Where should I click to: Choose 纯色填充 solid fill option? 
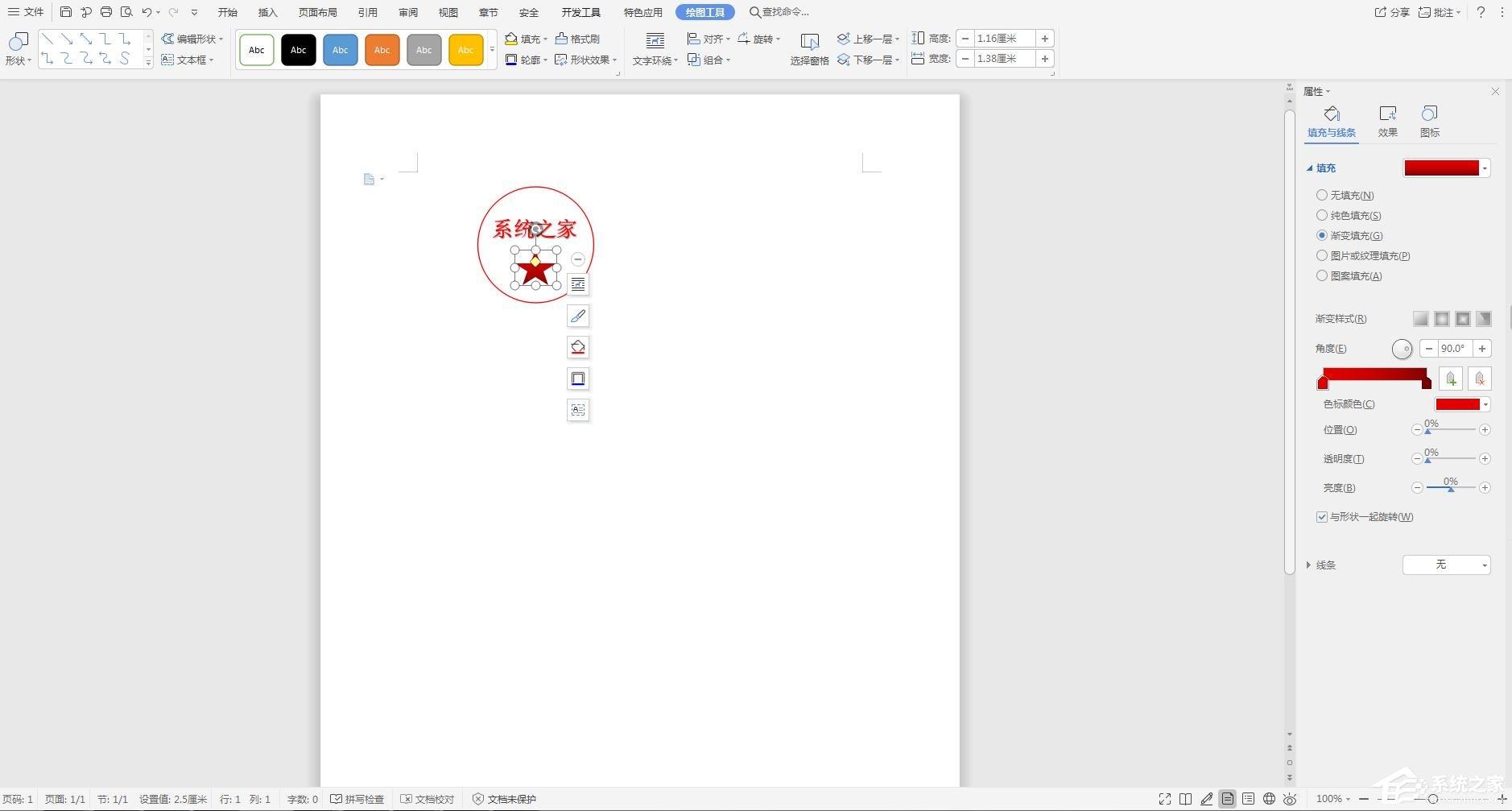1321,215
